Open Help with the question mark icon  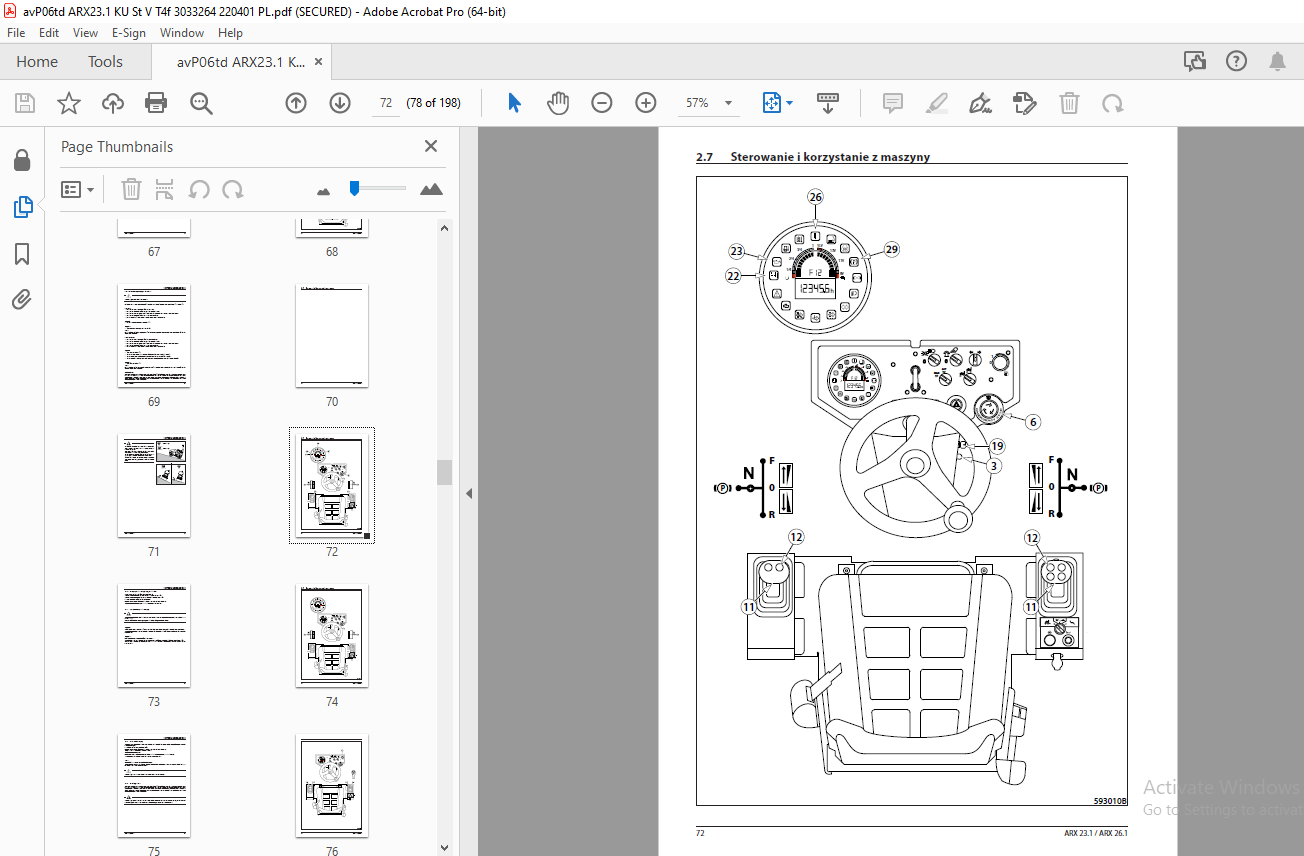tap(1236, 62)
